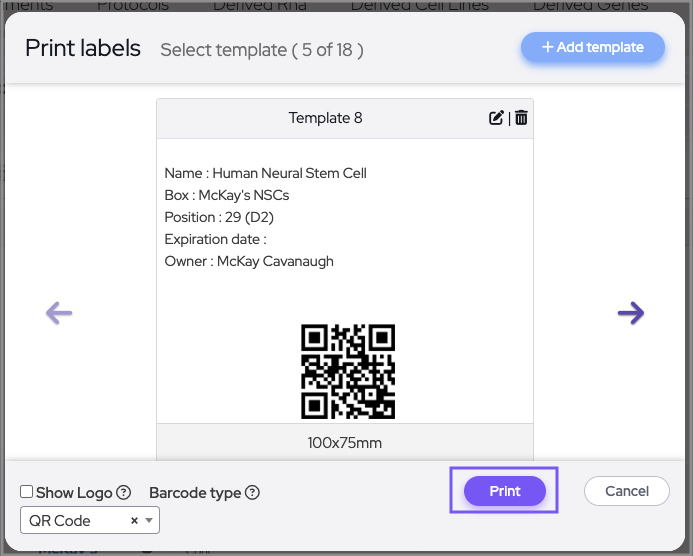Click the 100x75mm label size text
The height and width of the screenshot is (556, 693).
point(345,442)
